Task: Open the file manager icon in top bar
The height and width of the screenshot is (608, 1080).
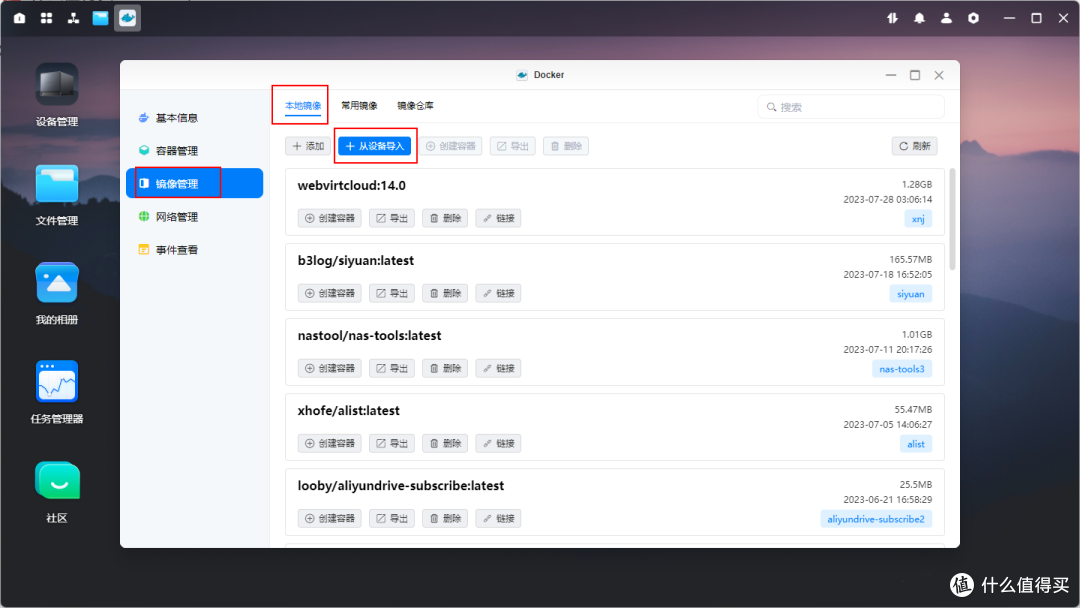Action: tap(101, 18)
